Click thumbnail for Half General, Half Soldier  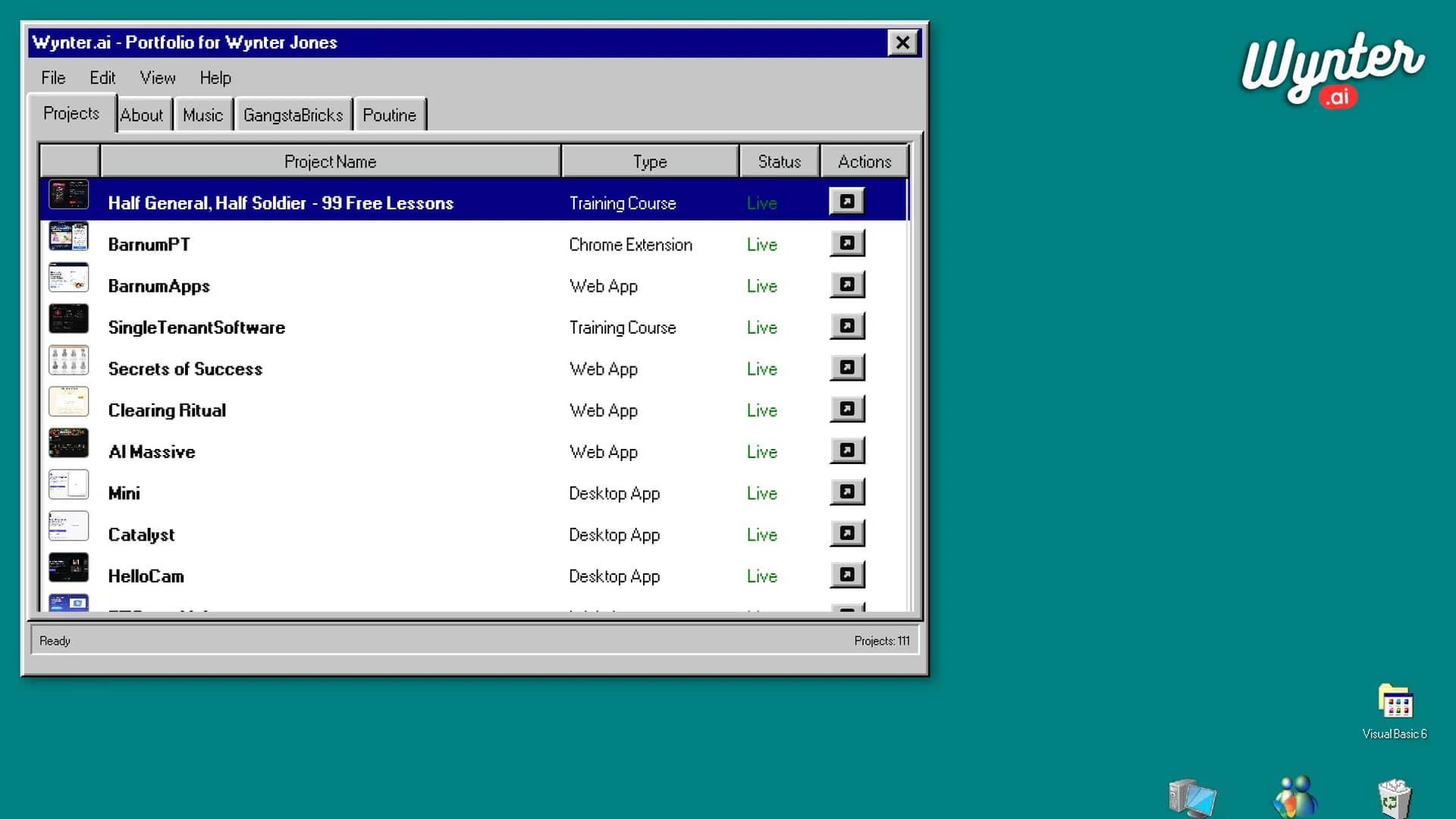tap(68, 194)
